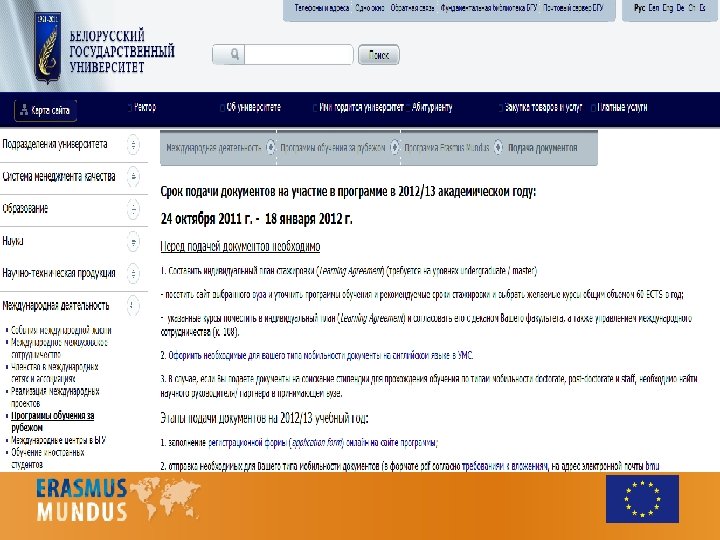Click Перед подачей документов необходимо heading

tap(240, 246)
